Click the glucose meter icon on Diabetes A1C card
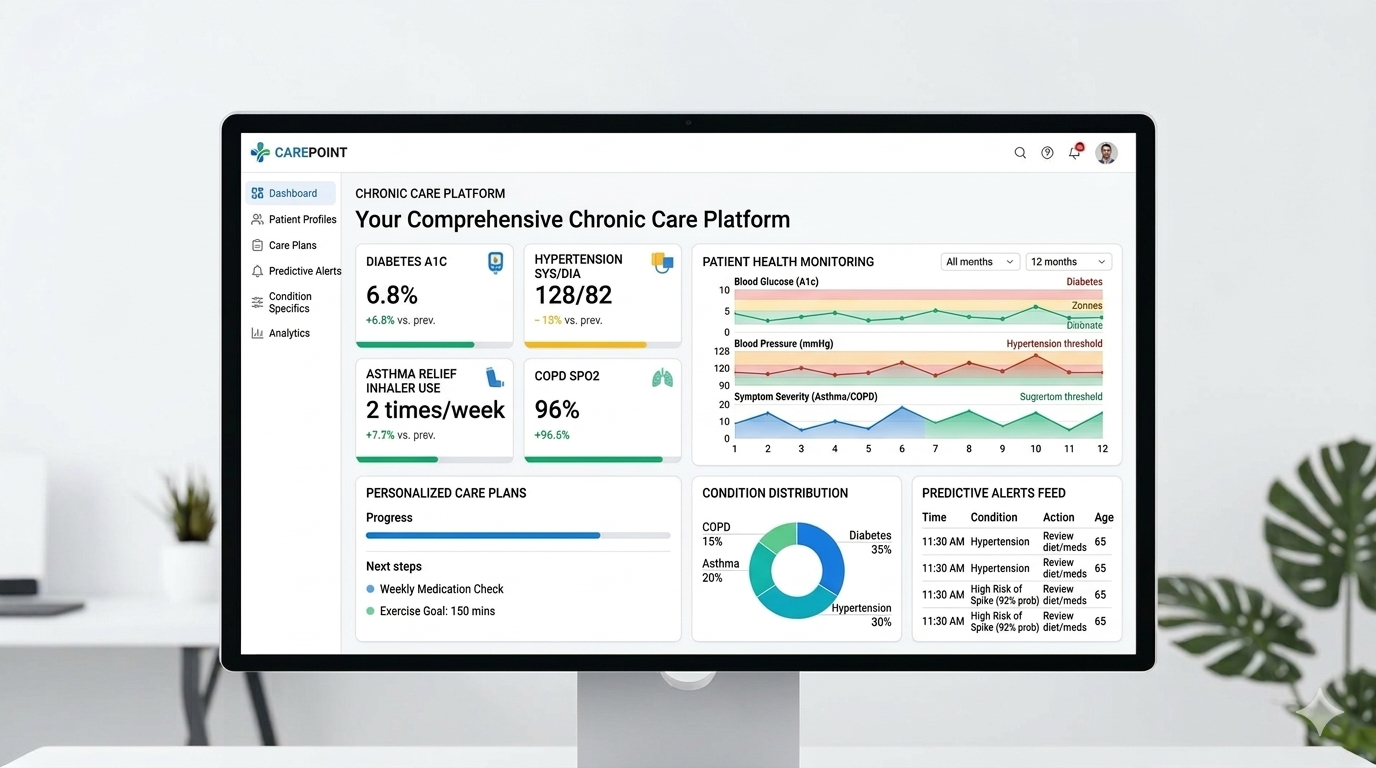1376x768 pixels. [495, 262]
